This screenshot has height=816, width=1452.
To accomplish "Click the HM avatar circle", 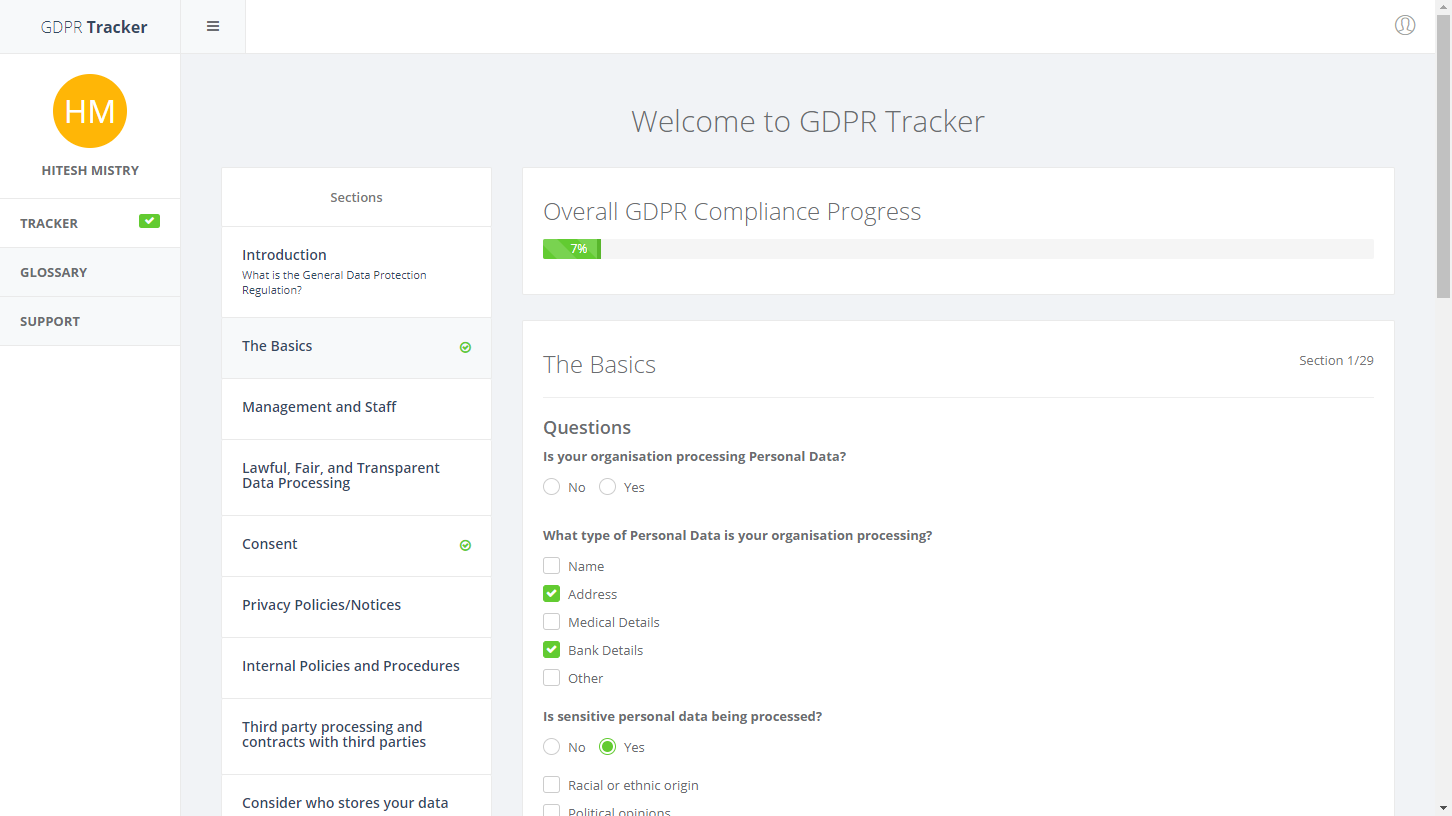I will pyautogui.click(x=89, y=111).
